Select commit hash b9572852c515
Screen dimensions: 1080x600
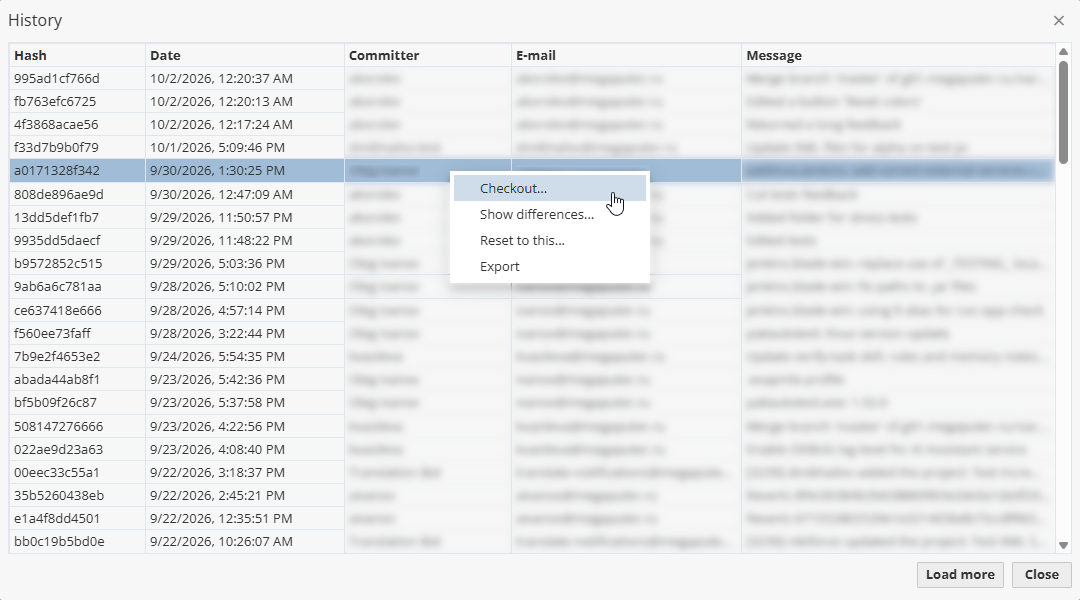click(x=58, y=263)
